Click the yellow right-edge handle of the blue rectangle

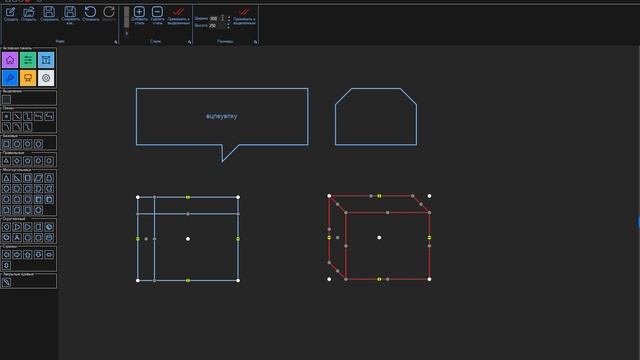point(238,239)
